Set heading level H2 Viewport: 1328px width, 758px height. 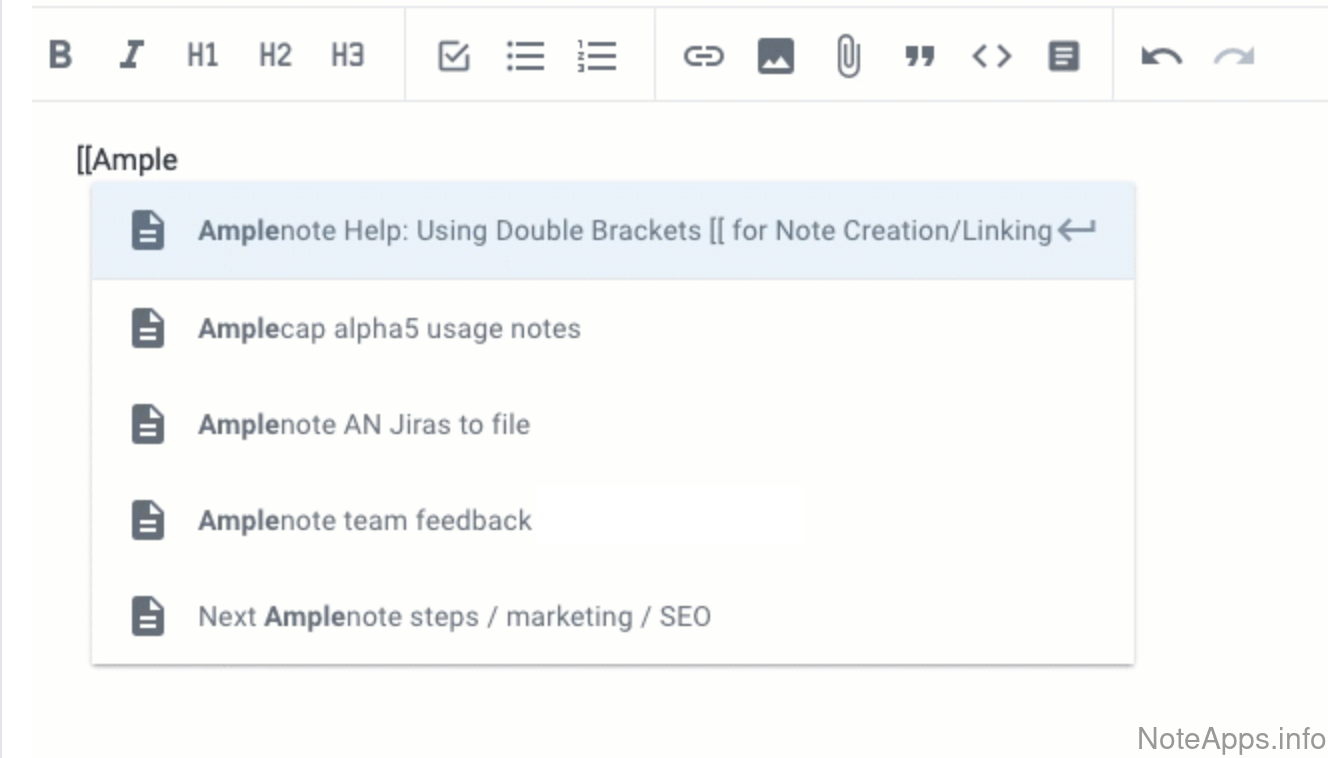click(x=275, y=55)
